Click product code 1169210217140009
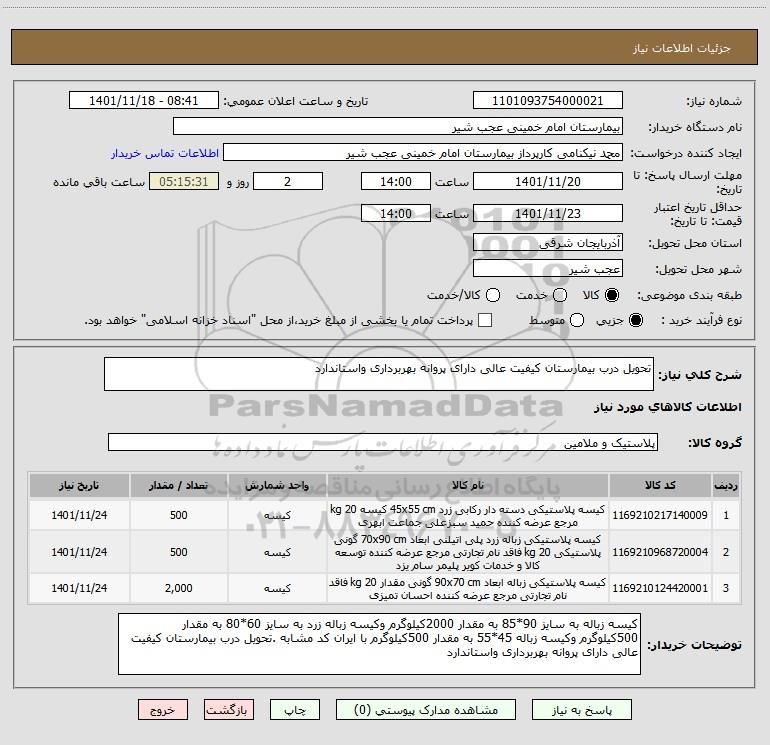 tap(660, 515)
